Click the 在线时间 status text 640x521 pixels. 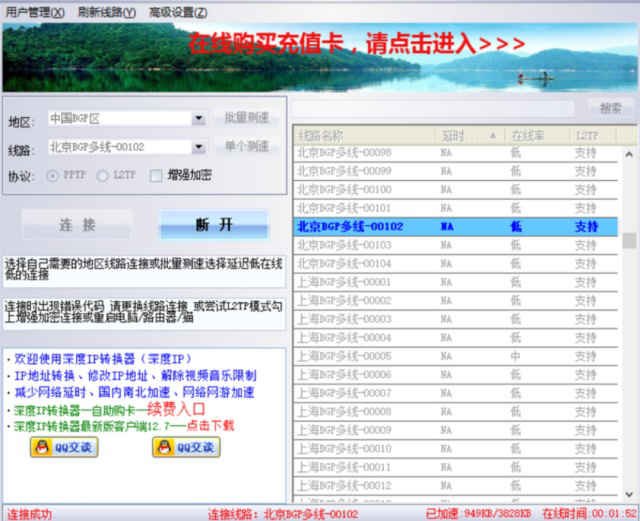click(x=589, y=514)
